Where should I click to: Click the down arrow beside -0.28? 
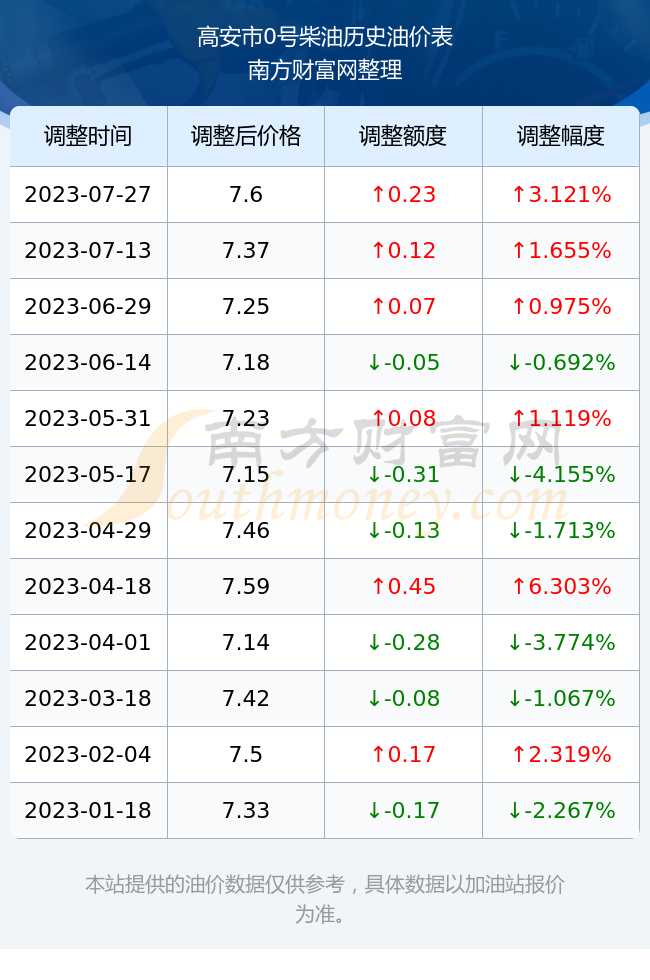[374, 642]
